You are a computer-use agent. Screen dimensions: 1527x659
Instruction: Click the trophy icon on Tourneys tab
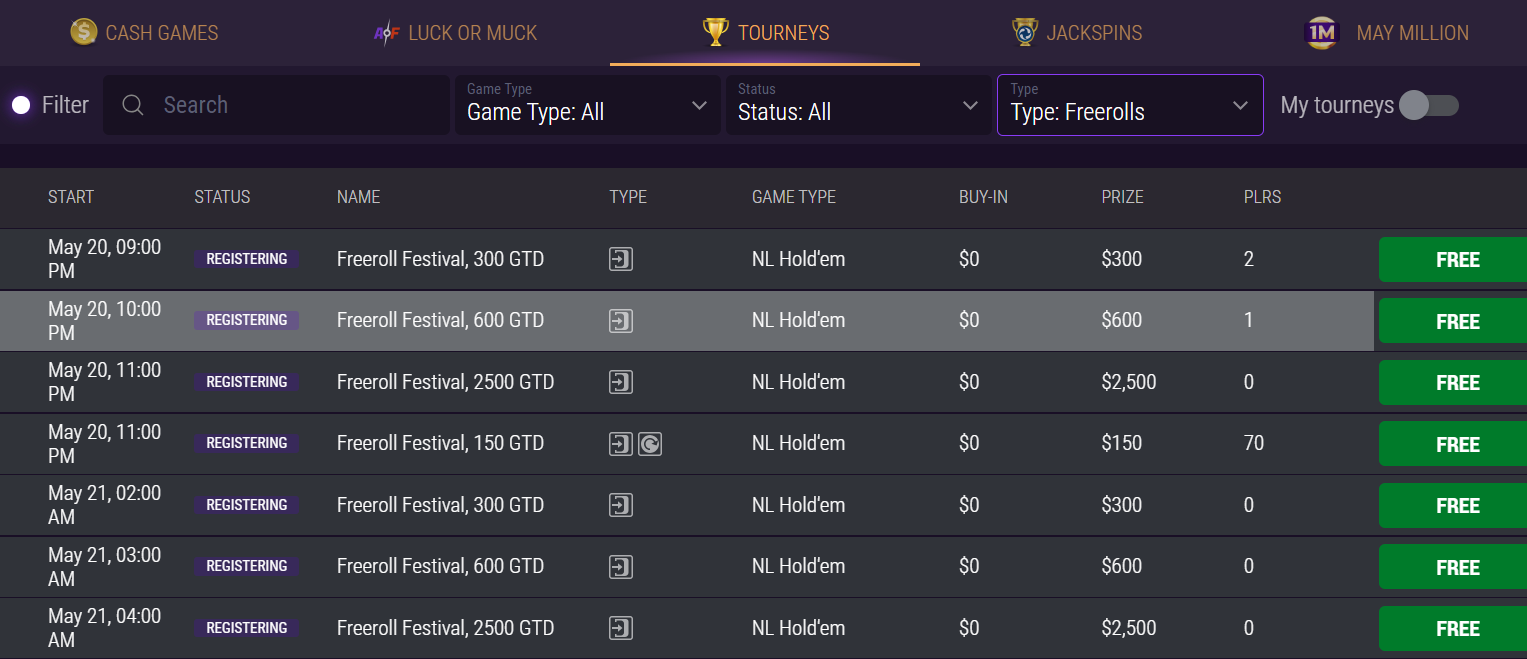[716, 32]
